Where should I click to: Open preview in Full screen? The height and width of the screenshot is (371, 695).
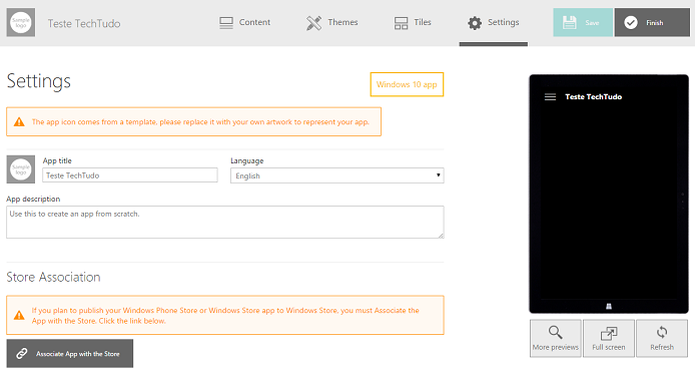pos(609,338)
